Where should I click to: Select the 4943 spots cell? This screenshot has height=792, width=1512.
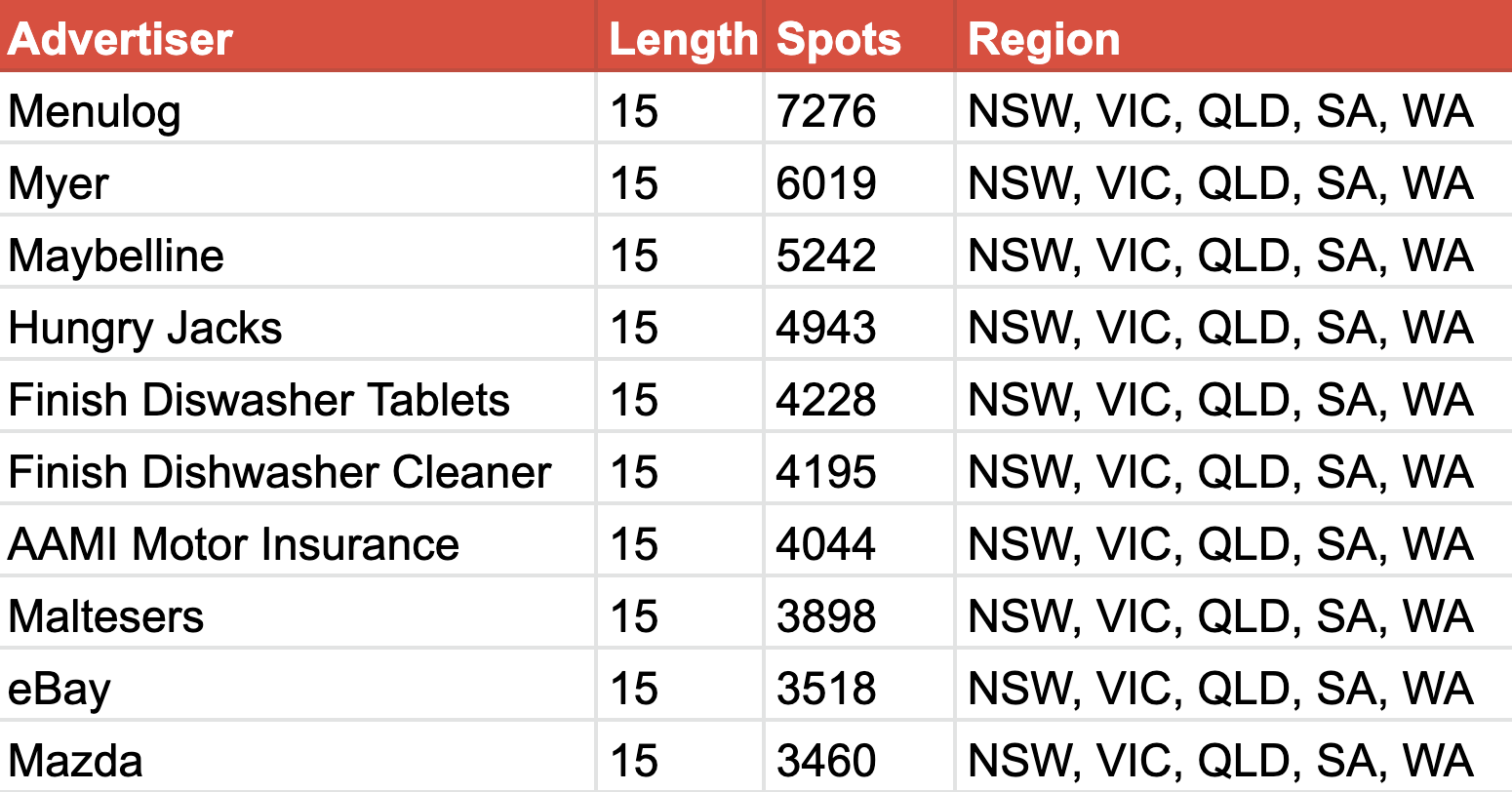click(x=859, y=325)
